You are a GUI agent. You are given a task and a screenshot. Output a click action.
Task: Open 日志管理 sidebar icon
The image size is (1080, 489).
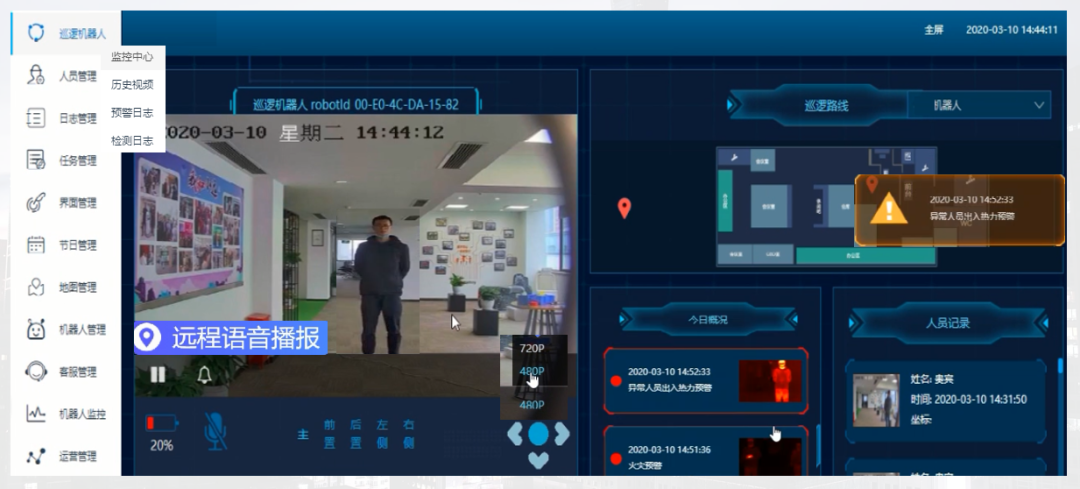pyautogui.click(x=37, y=118)
